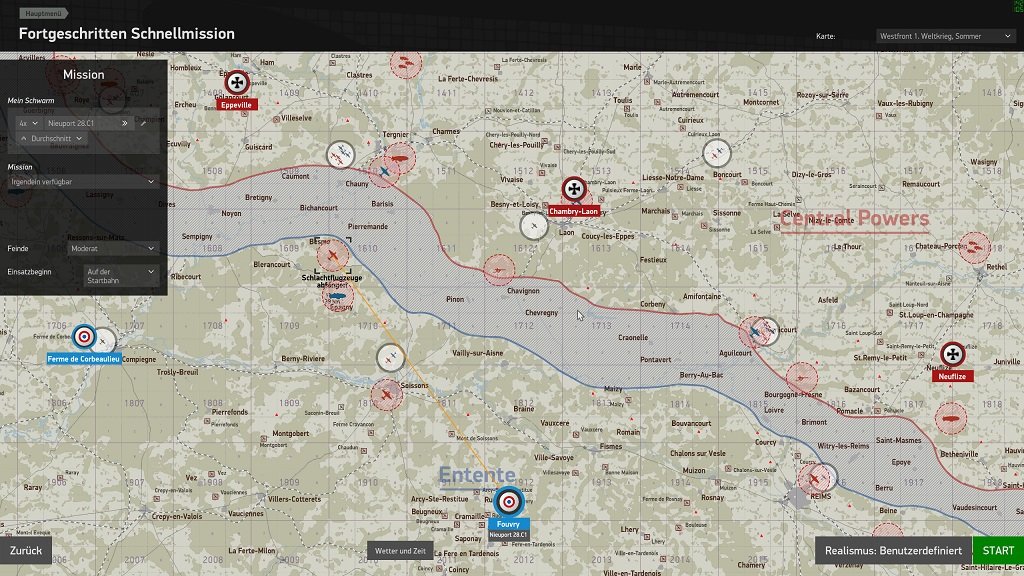The image size is (1024, 576).
Task: Click the Hauptmenü breadcrumb
Action: [x=44, y=13]
